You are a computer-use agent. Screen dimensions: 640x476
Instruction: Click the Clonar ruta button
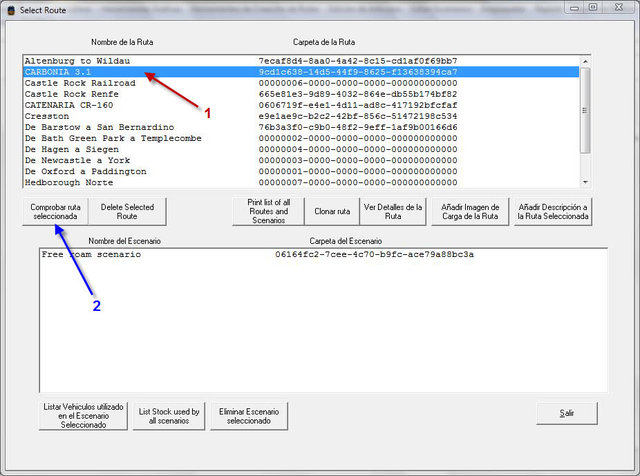tap(330, 211)
